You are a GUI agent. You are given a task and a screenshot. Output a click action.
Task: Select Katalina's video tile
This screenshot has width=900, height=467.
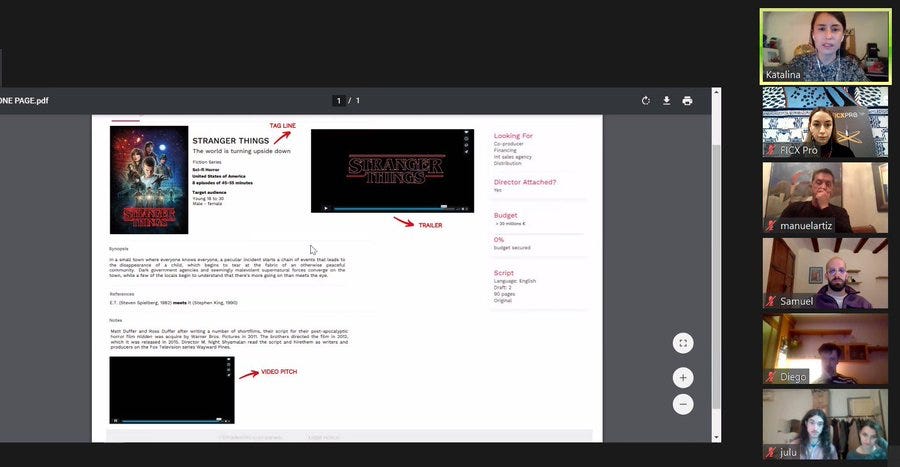pyautogui.click(x=825, y=46)
